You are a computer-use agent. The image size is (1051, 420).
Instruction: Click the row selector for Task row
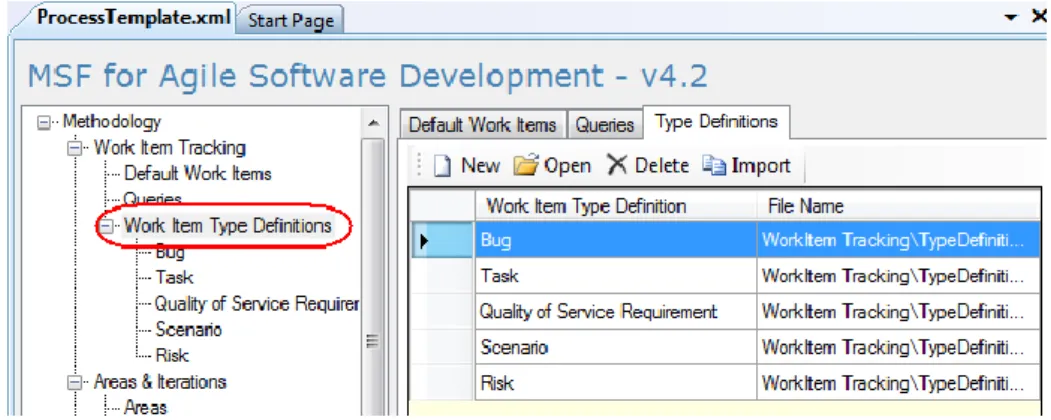[442, 275]
